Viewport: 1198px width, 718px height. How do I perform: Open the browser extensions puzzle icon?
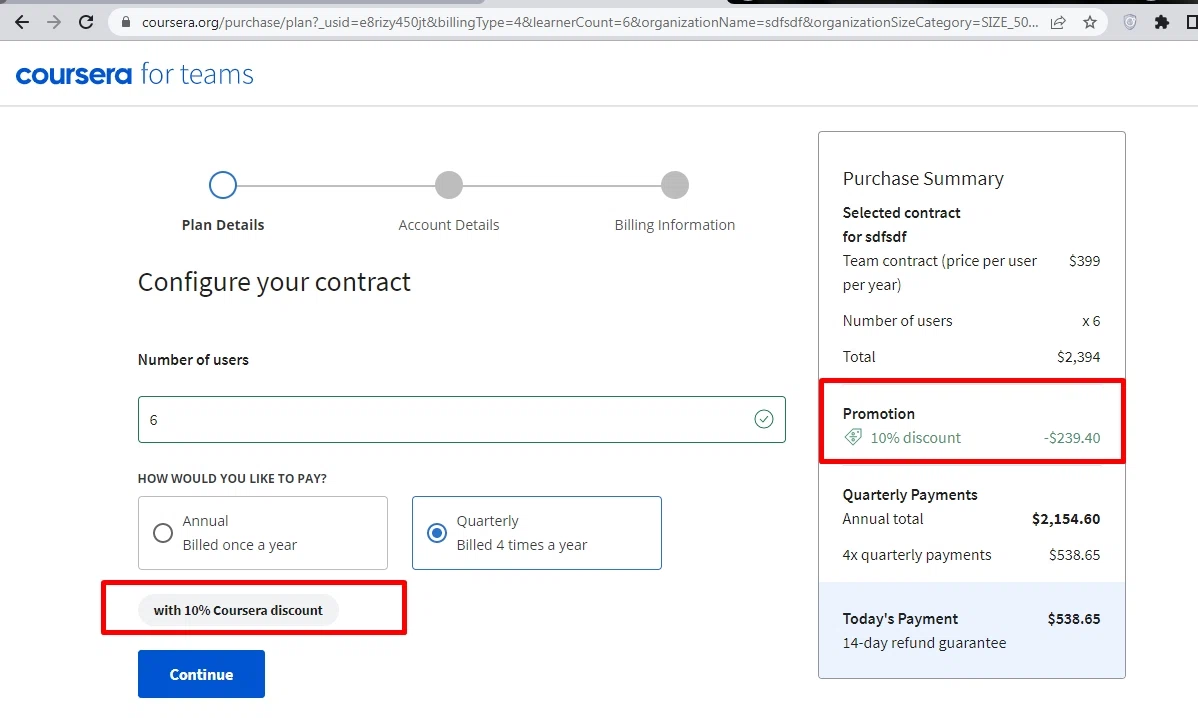click(x=1162, y=22)
